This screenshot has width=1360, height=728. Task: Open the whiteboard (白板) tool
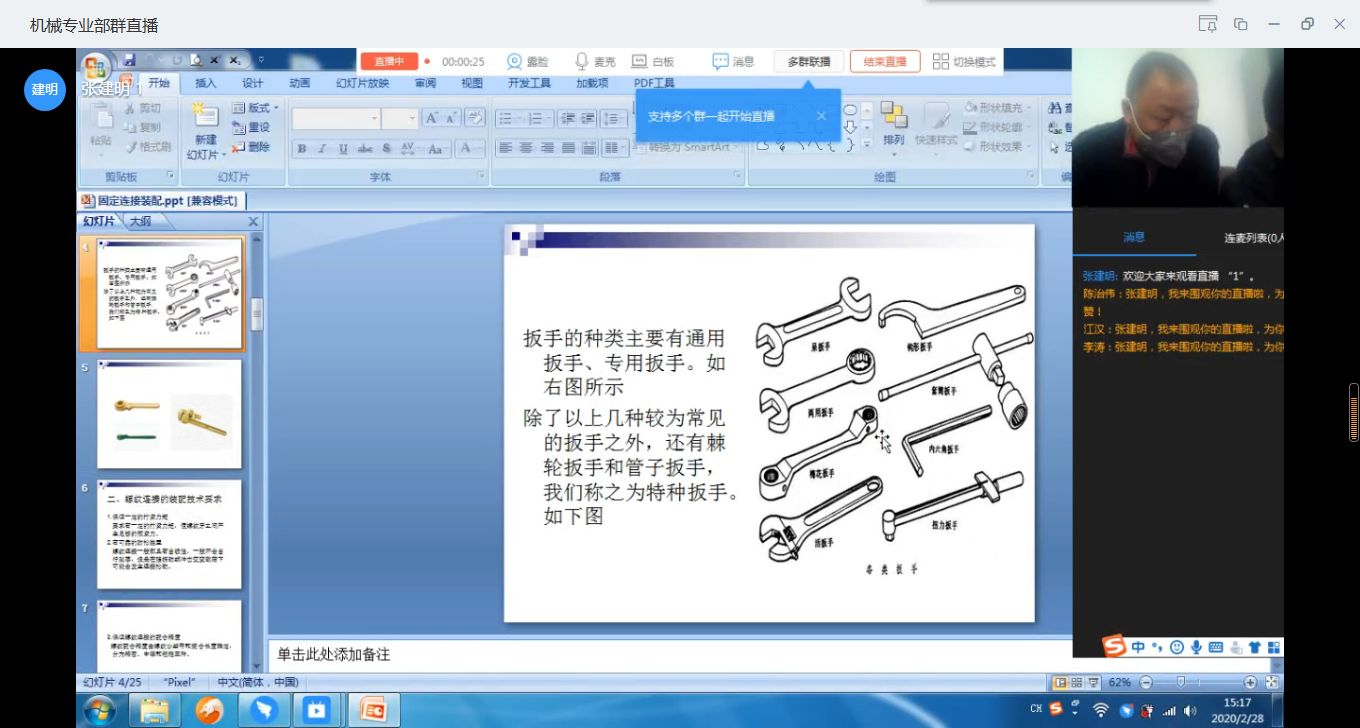pos(653,62)
